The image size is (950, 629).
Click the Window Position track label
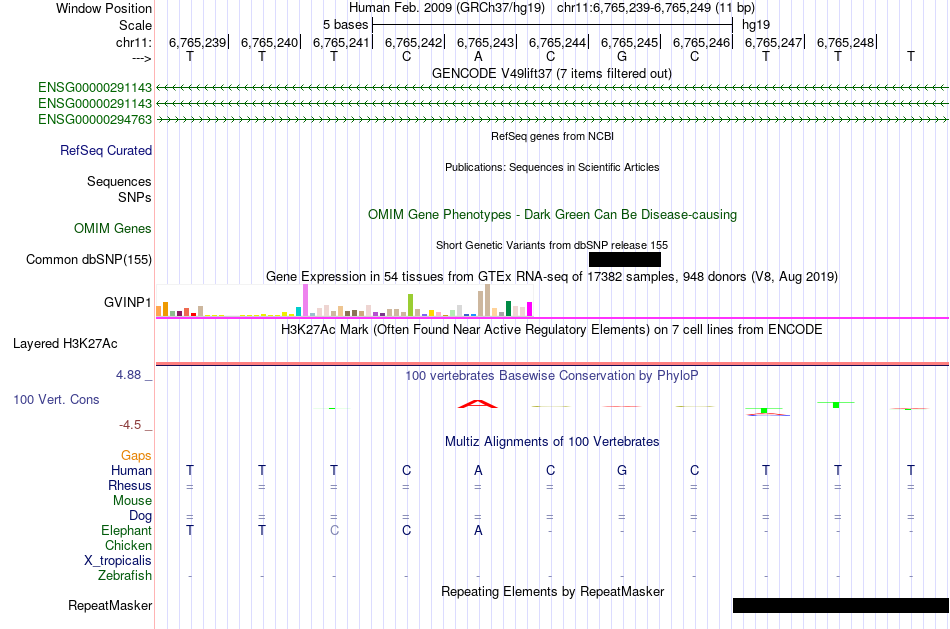pos(104,8)
